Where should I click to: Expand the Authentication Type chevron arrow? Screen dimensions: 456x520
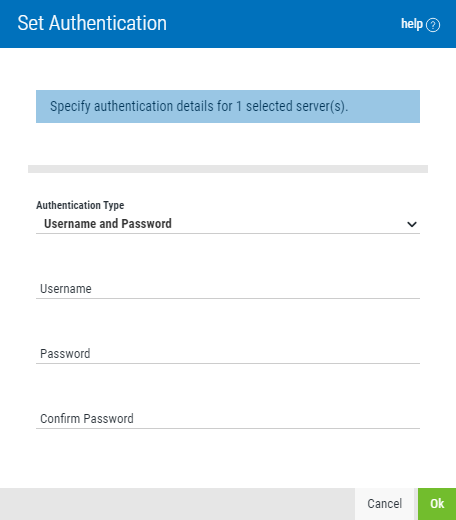412,224
